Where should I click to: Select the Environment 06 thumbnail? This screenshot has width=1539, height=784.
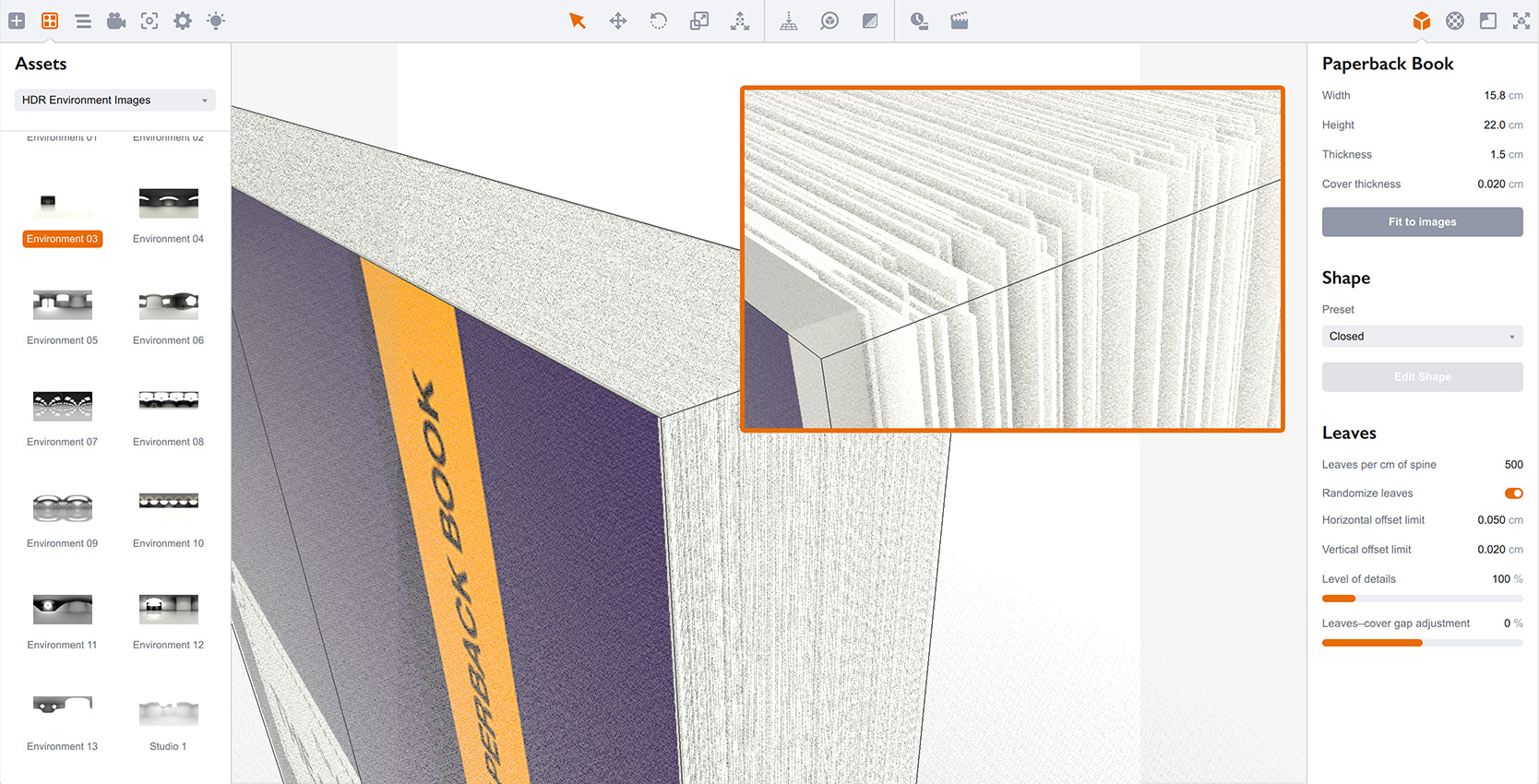(168, 304)
